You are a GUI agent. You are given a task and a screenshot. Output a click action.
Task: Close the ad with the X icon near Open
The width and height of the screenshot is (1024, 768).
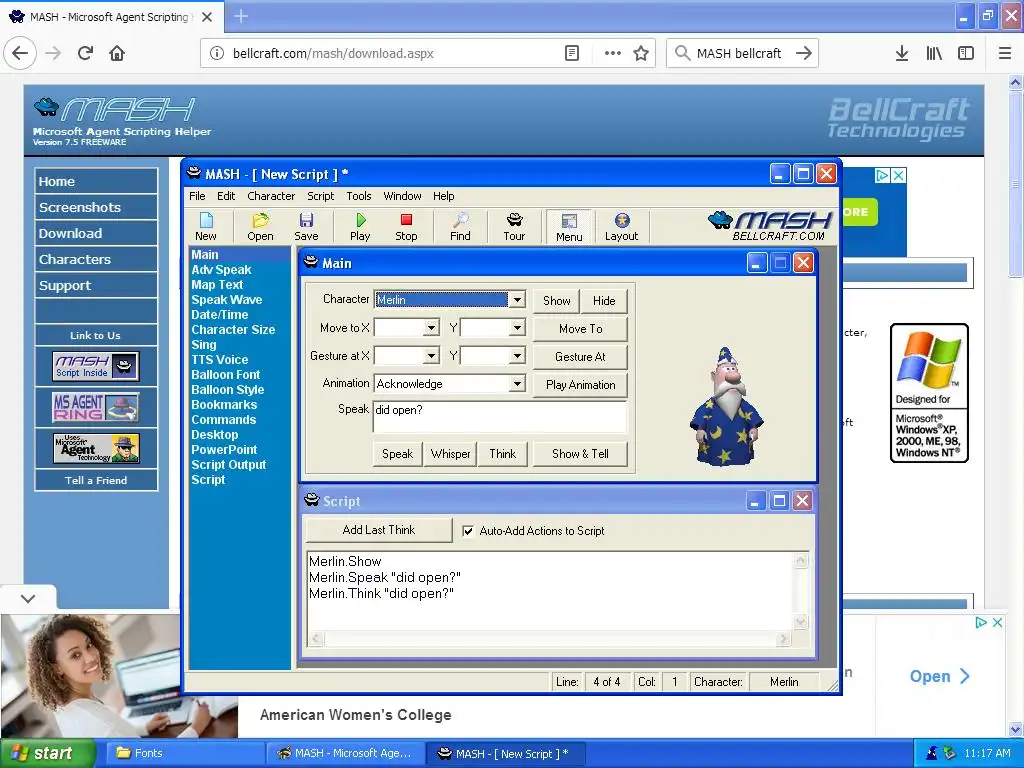point(997,622)
